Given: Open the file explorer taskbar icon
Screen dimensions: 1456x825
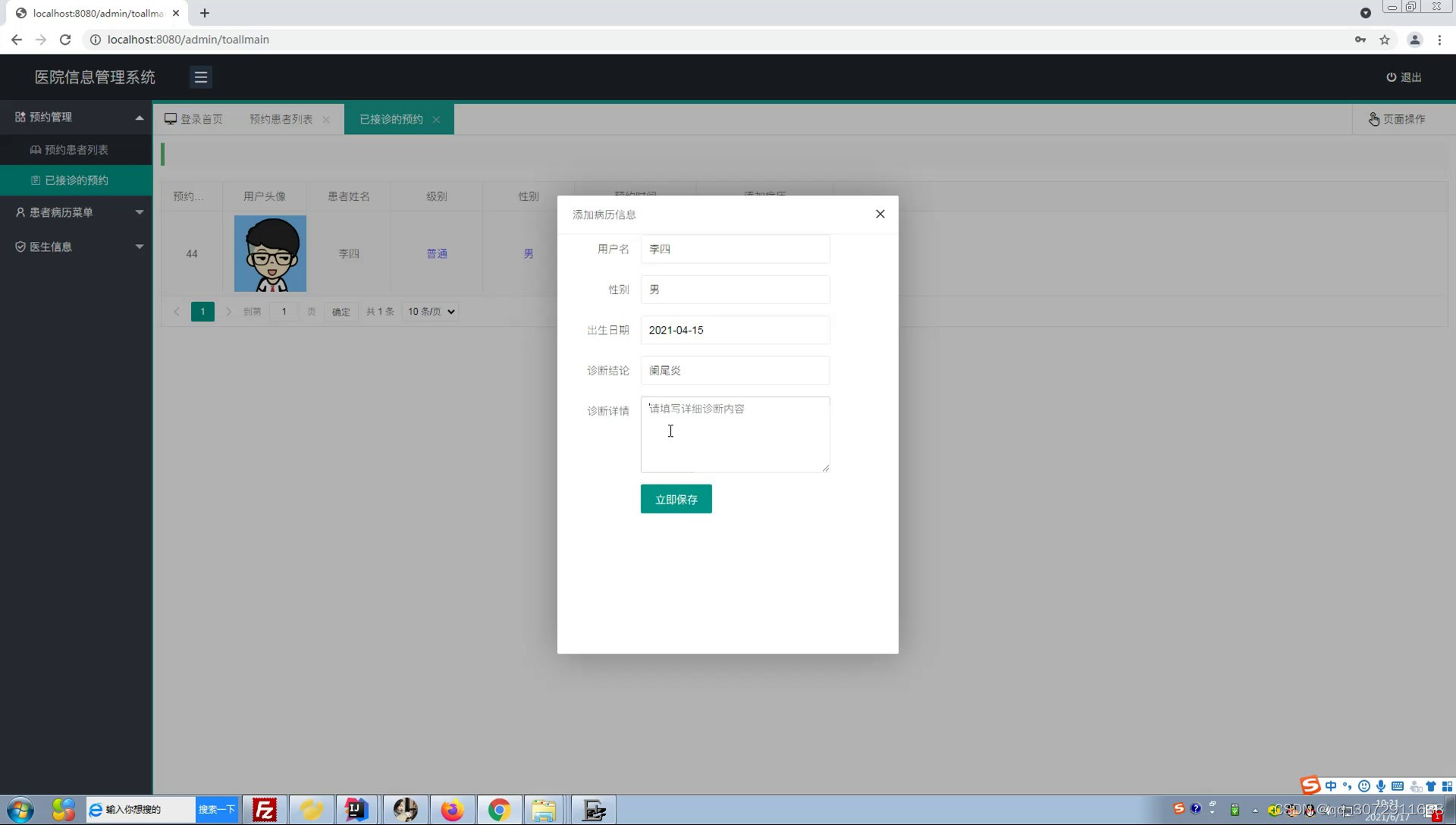Looking at the screenshot, I should click(544, 810).
